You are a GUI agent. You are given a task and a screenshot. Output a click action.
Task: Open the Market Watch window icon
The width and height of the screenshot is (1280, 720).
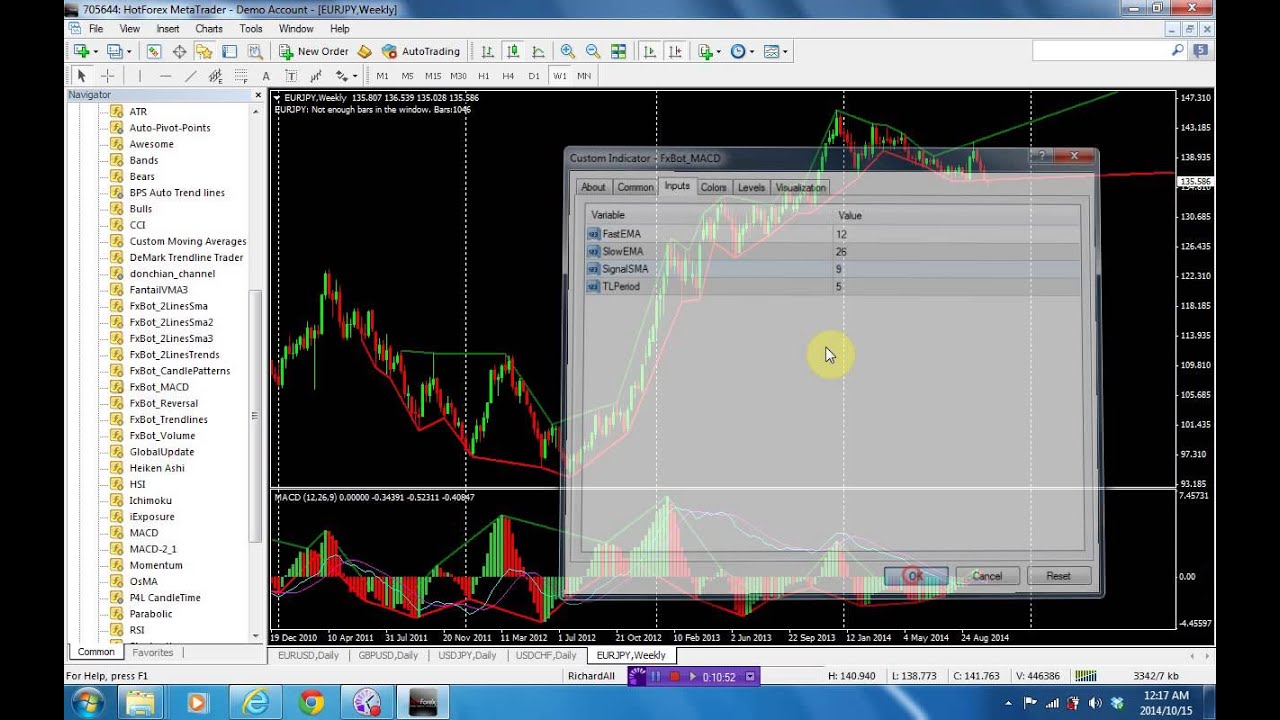click(x=153, y=51)
